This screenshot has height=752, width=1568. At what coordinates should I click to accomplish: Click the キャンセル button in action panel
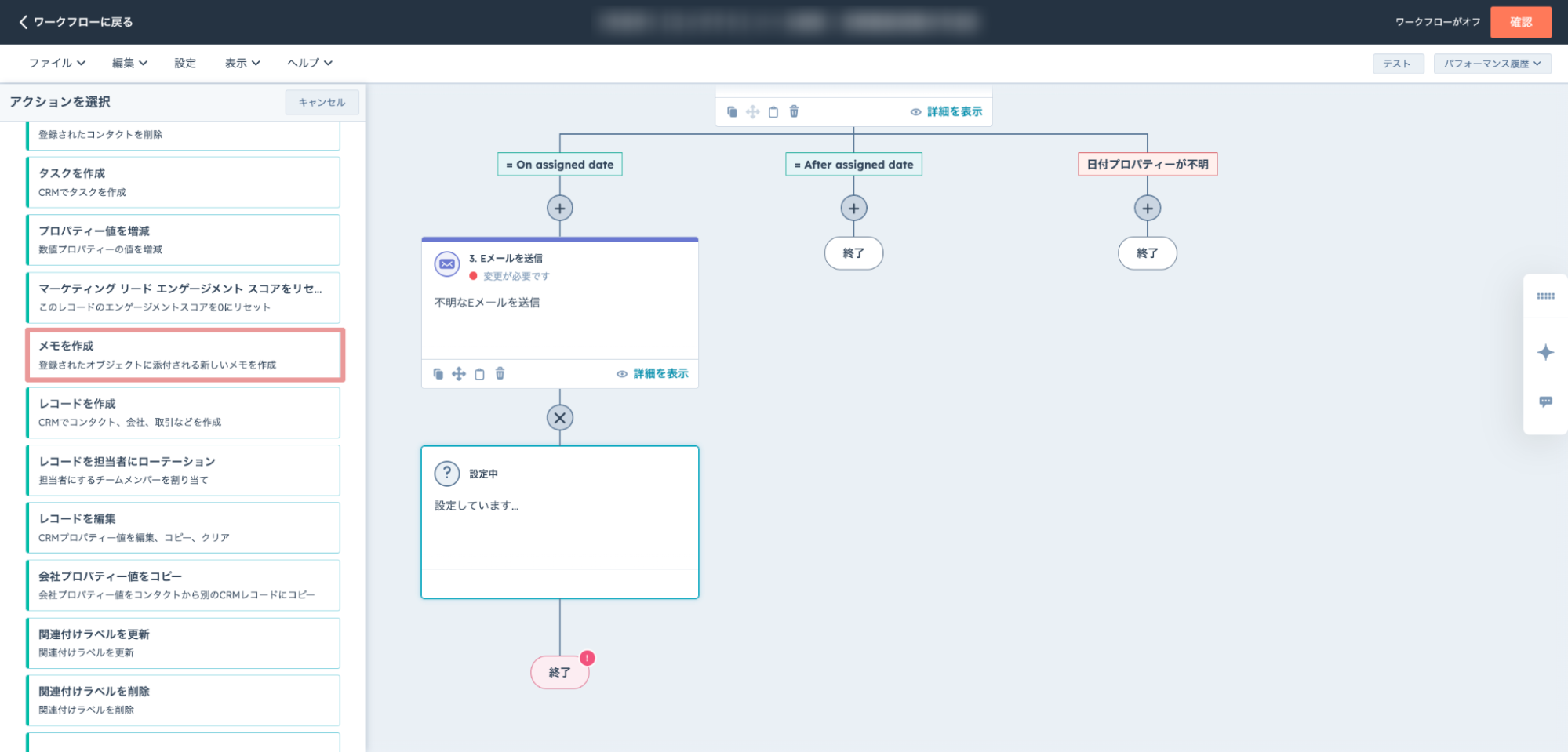[322, 102]
